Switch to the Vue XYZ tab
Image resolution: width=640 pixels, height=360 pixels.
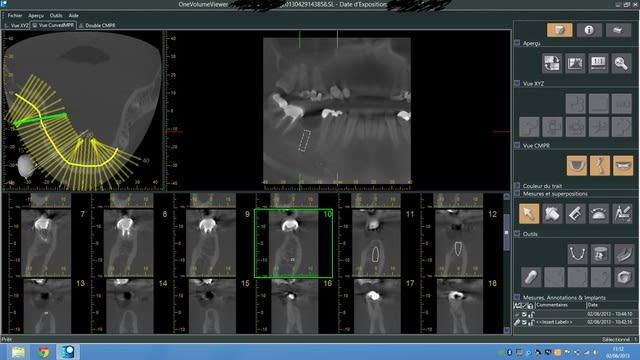[x=16, y=25]
